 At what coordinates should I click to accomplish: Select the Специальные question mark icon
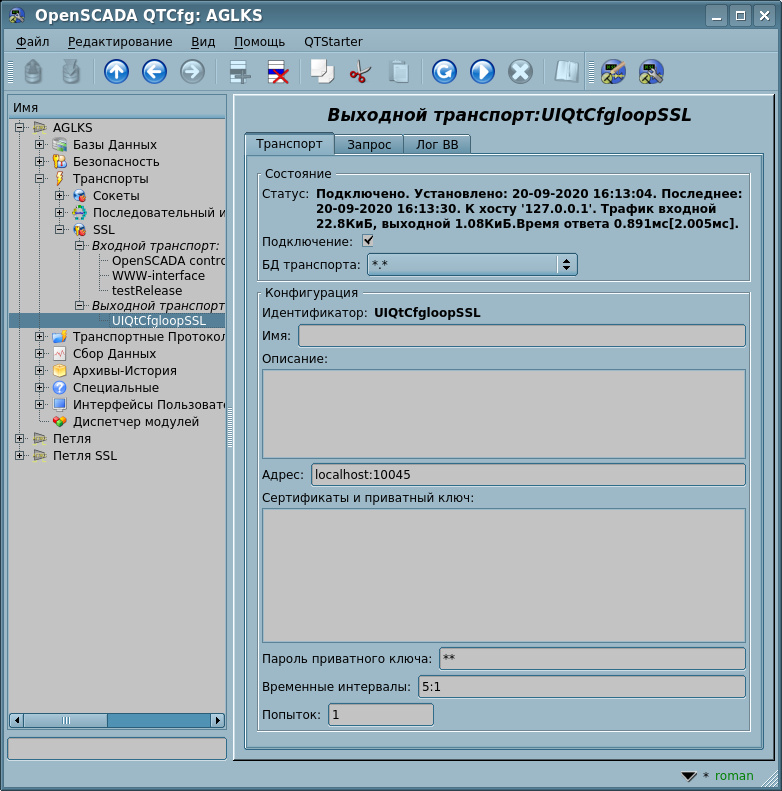[60, 388]
